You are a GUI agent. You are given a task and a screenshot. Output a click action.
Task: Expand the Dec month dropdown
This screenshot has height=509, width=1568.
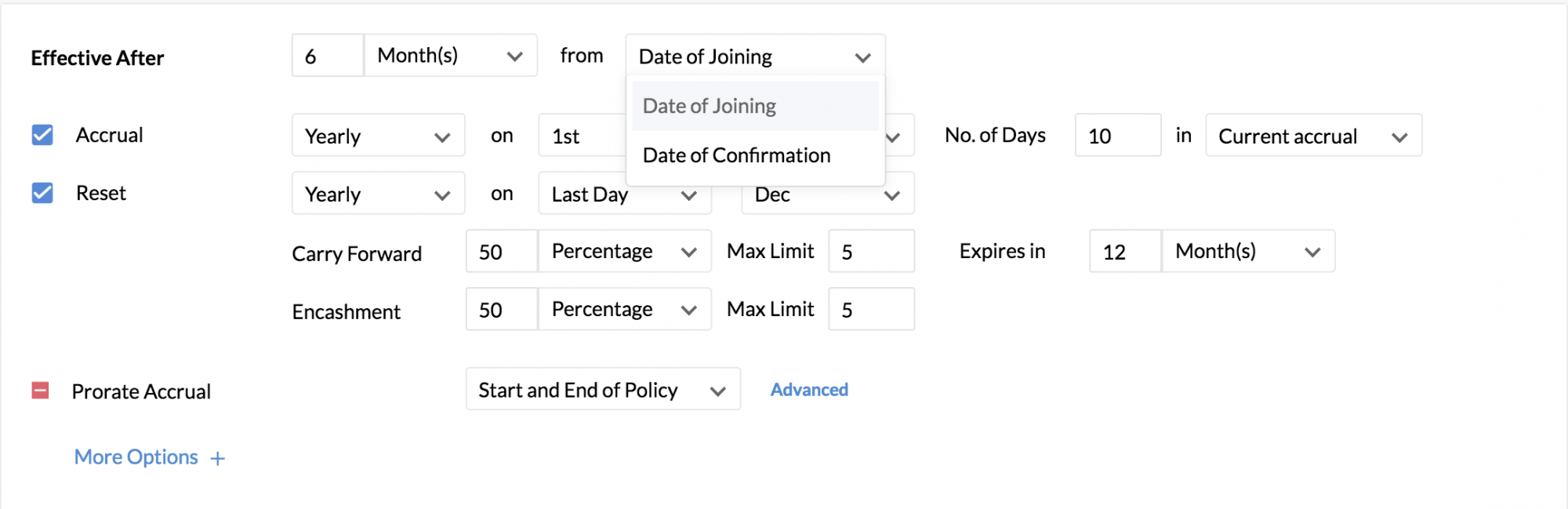point(827,195)
